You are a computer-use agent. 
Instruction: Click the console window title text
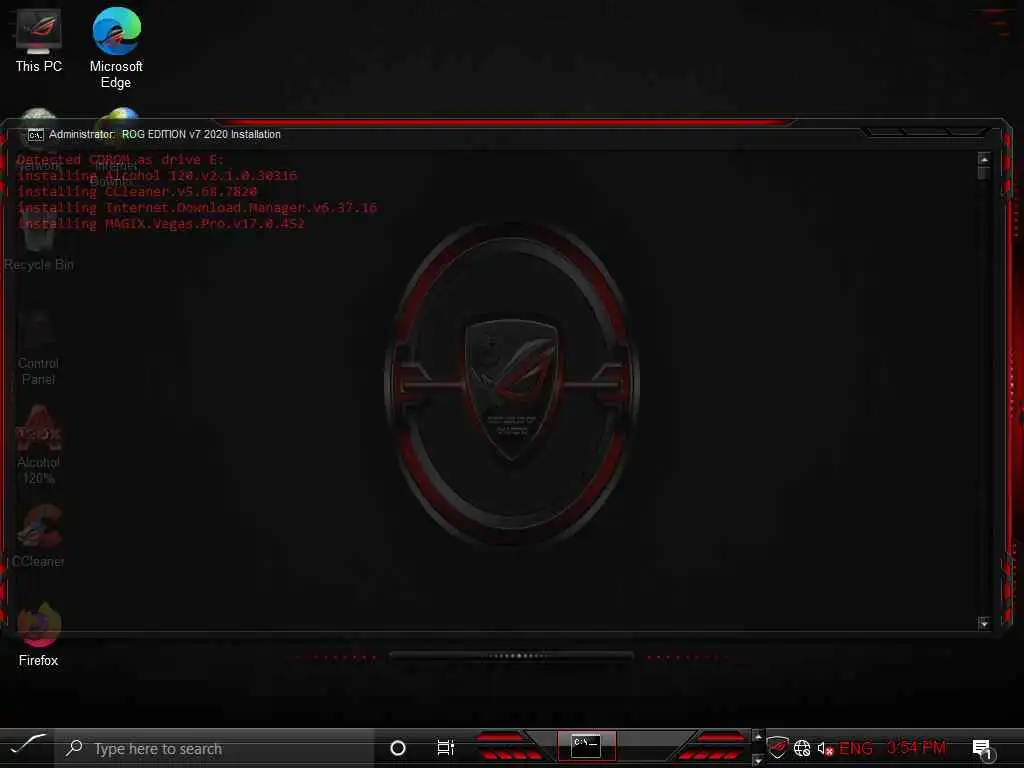(165, 135)
